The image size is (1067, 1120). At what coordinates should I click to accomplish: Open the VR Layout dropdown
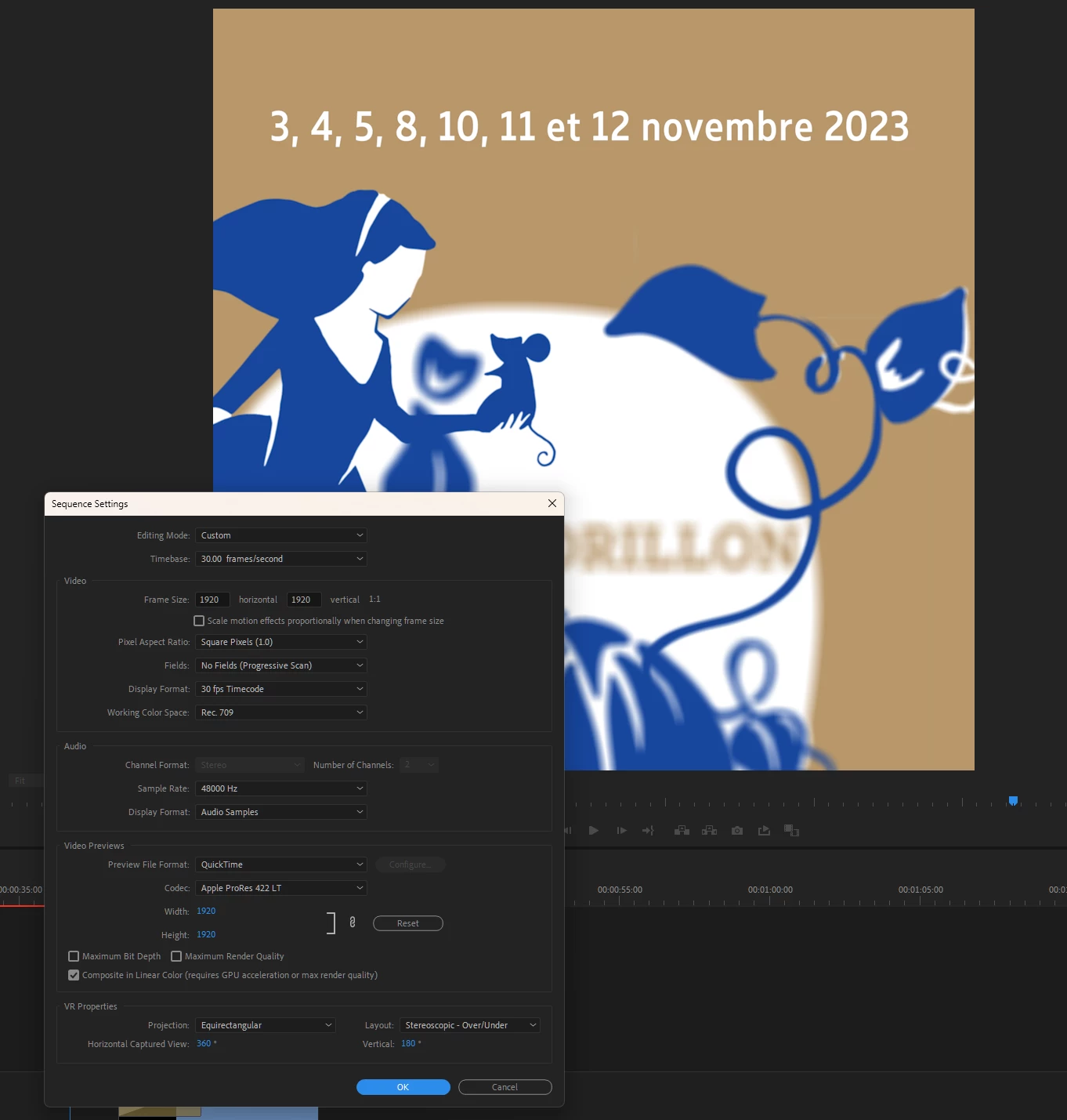point(470,1025)
